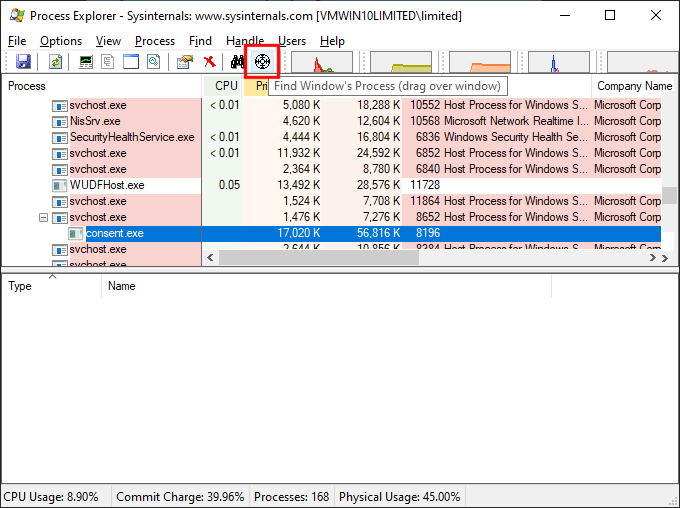
Task: Sort by the CPU column header
Action: point(223,86)
